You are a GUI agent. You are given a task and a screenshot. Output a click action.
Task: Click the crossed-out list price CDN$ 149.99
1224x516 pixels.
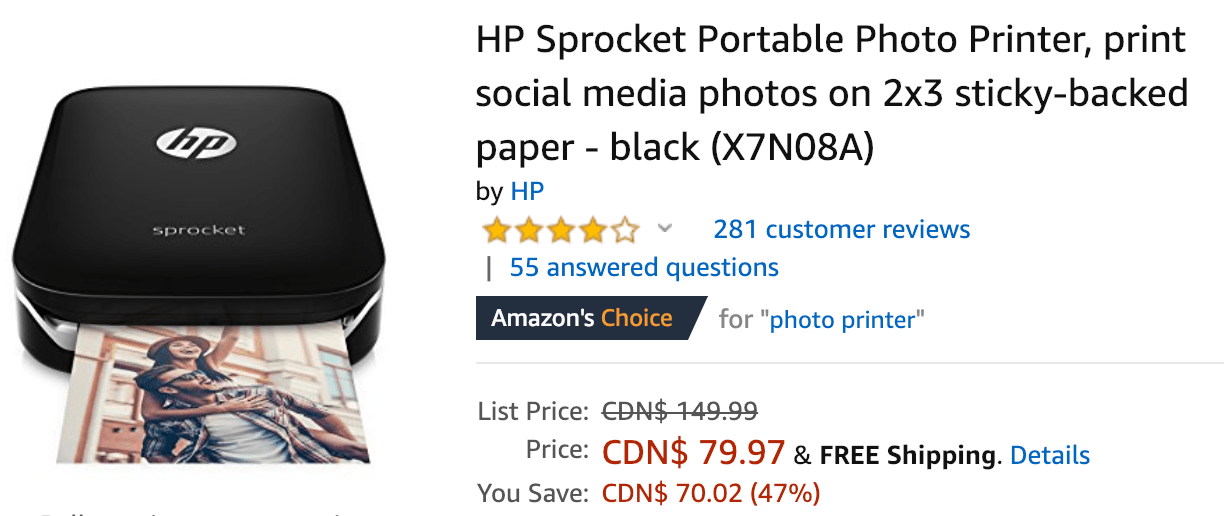[679, 411]
